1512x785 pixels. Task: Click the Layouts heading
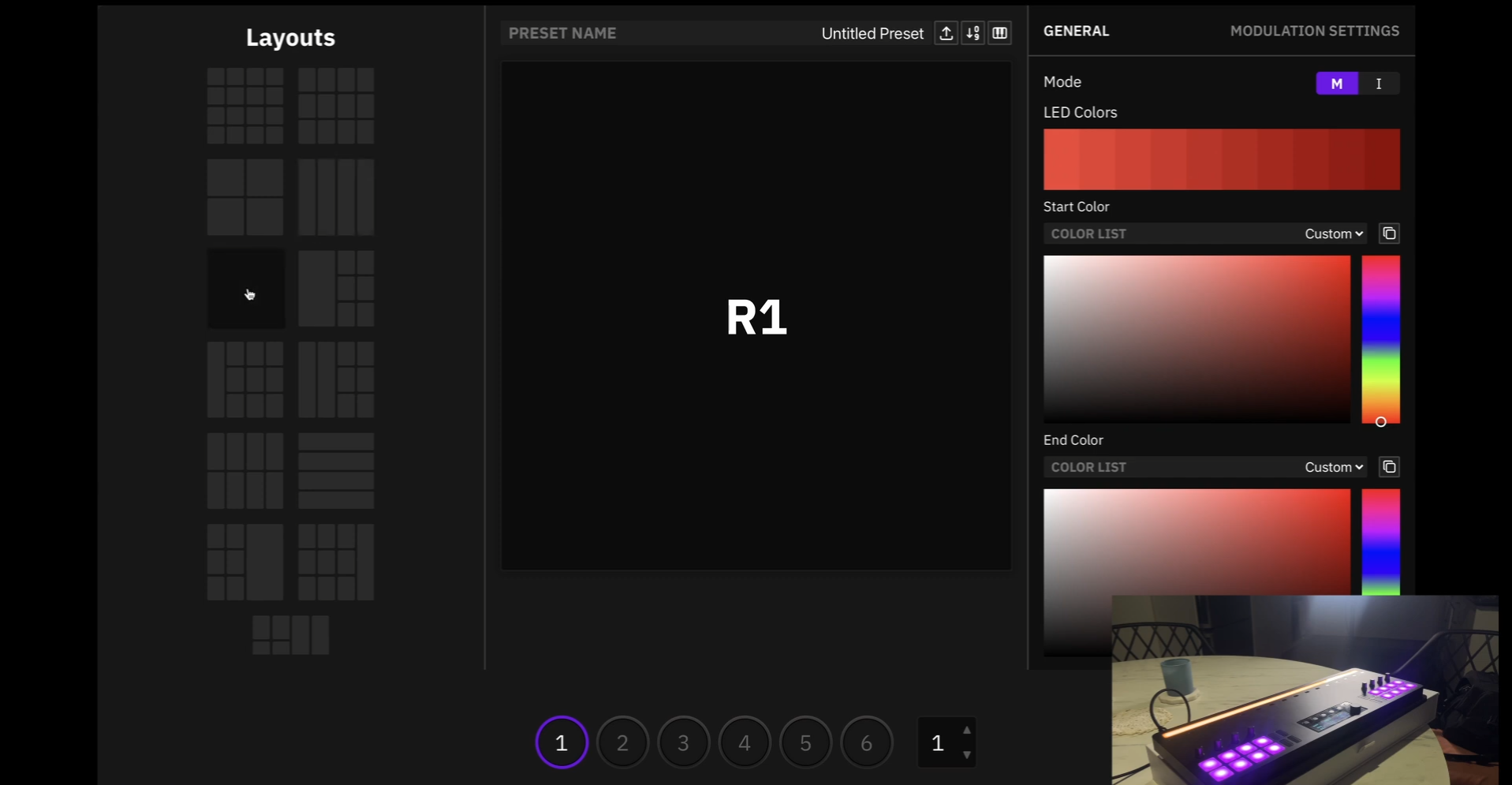point(290,37)
